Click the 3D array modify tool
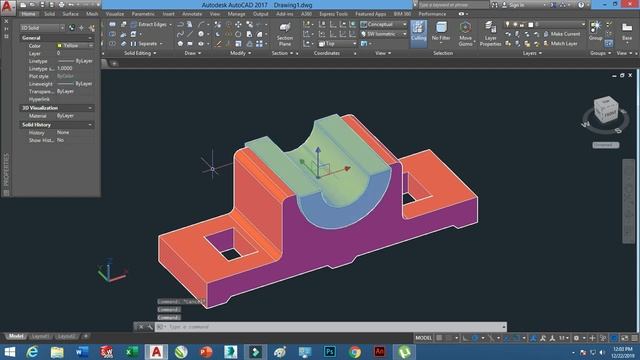The image size is (640, 360). (259, 44)
